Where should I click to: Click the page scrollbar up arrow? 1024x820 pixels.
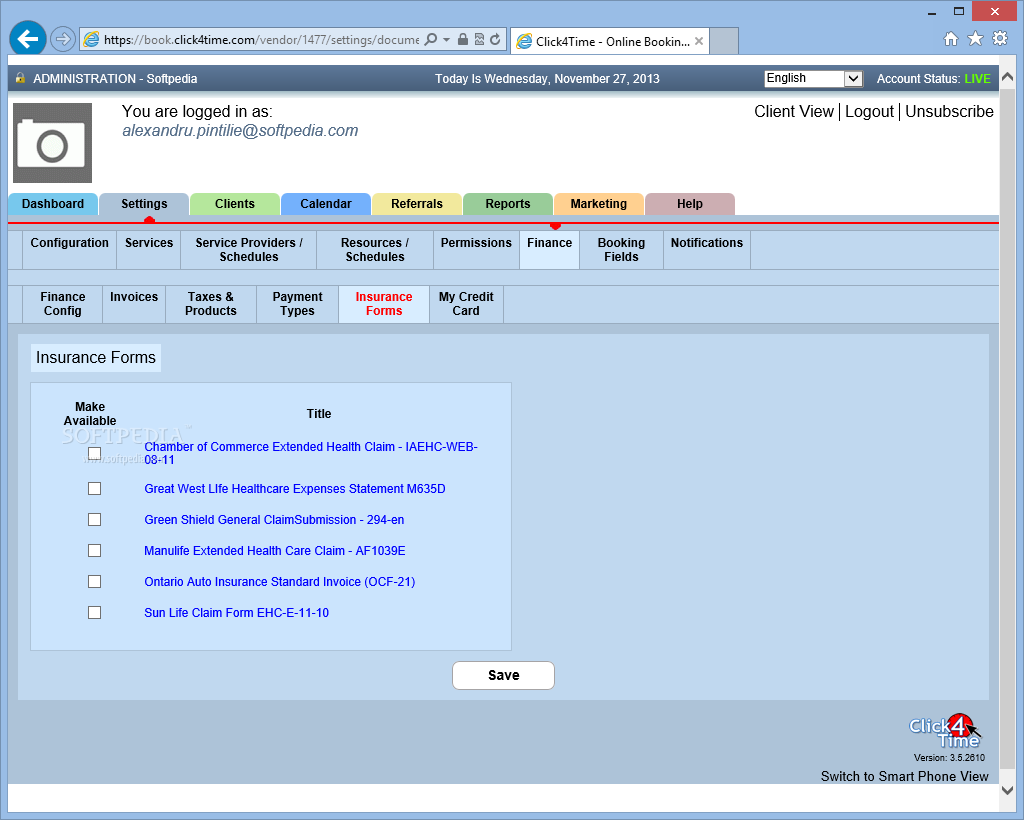click(x=1008, y=76)
